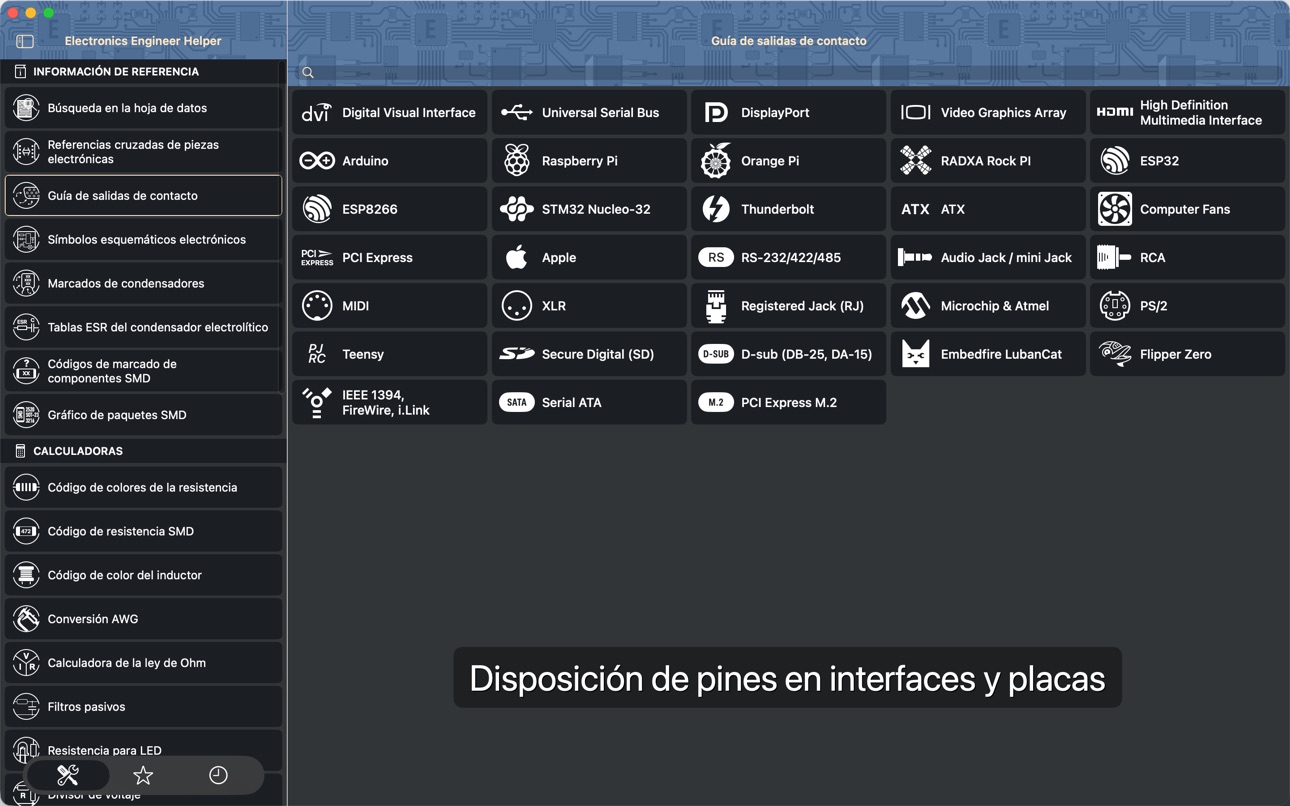
Task: Open Códigos de marcado de componentes SMD
Action: [144, 371]
